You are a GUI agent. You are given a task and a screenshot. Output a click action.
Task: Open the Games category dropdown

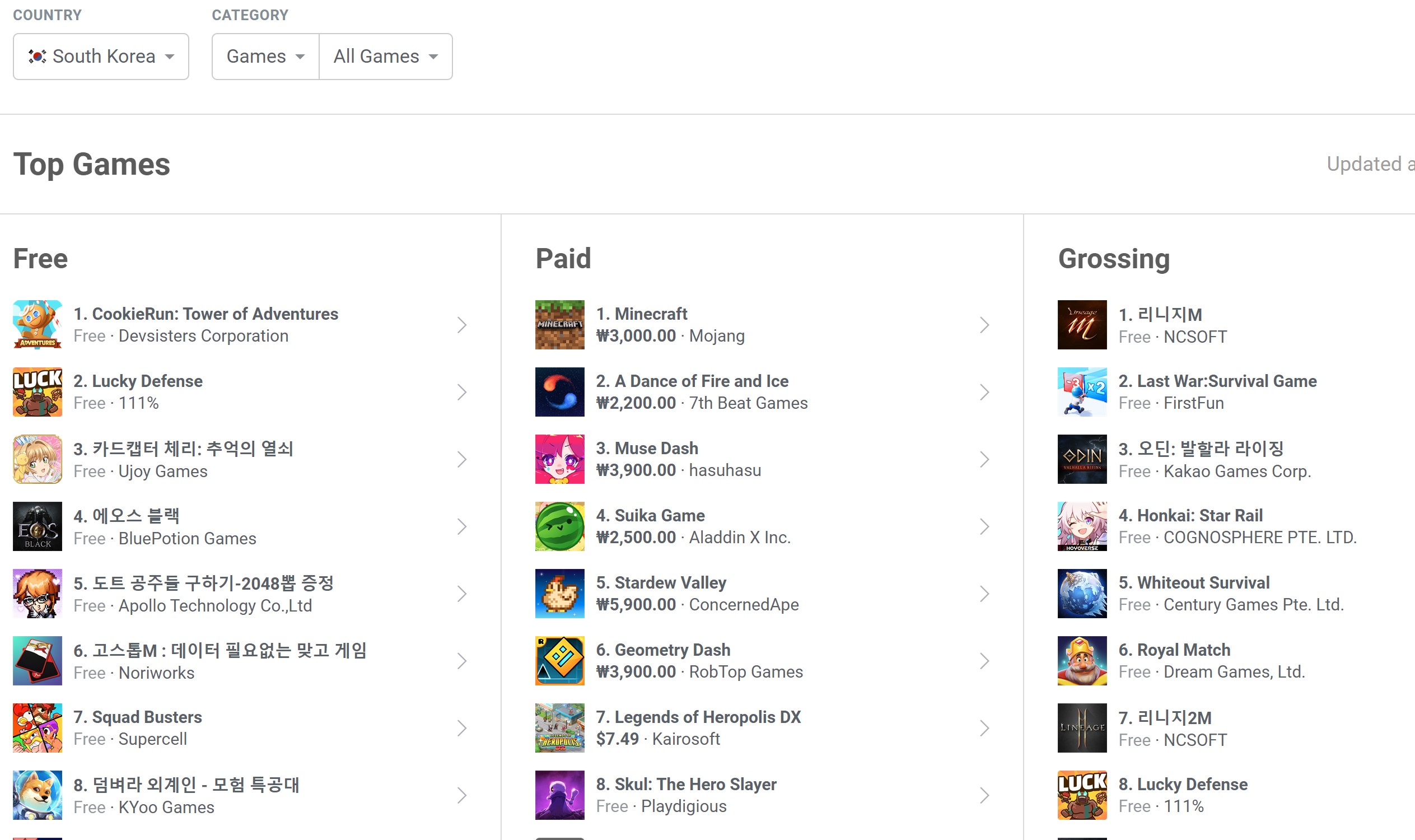coord(265,57)
